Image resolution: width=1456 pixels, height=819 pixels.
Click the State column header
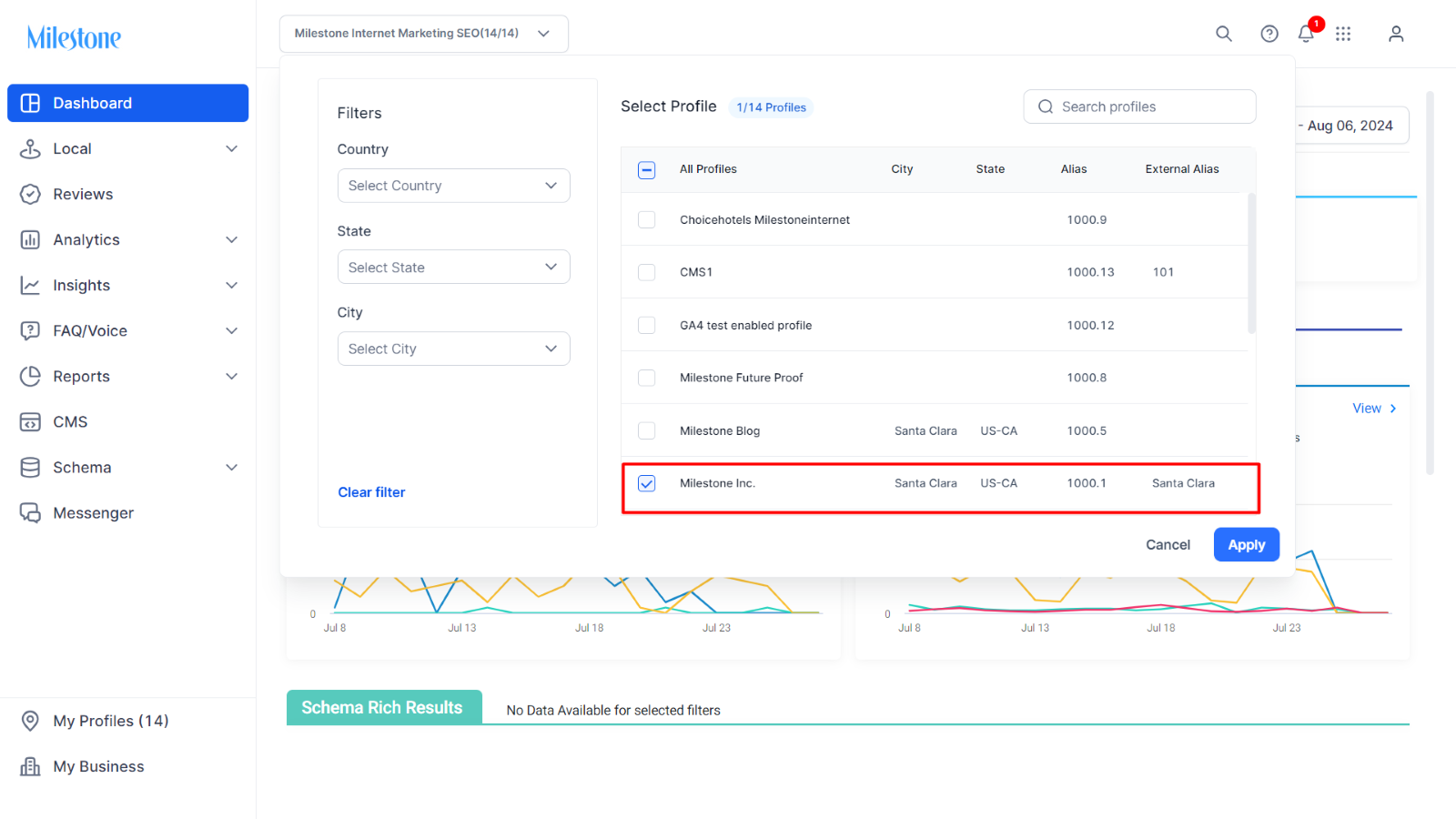tap(990, 169)
